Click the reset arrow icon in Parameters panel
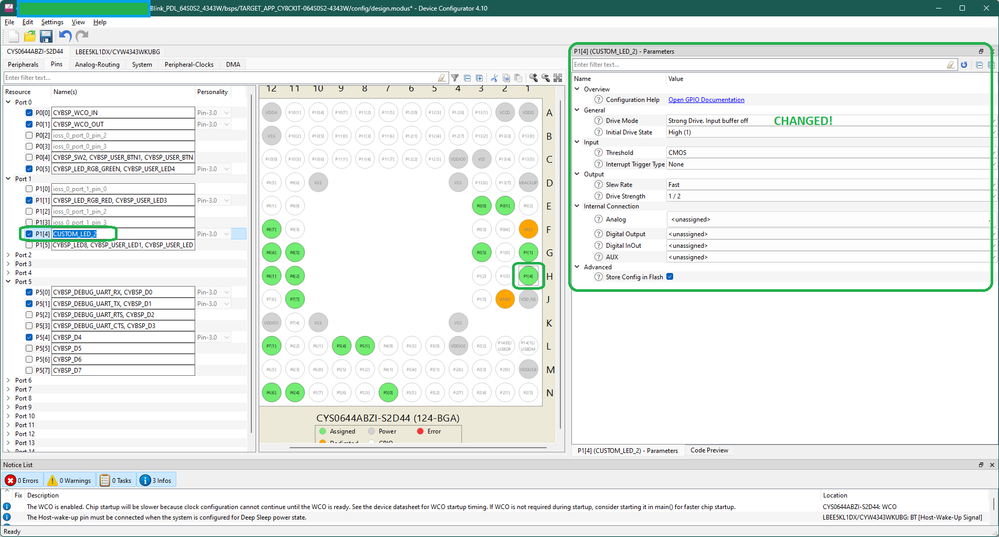The width and height of the screenshot is (999, 537). point(964,65)
